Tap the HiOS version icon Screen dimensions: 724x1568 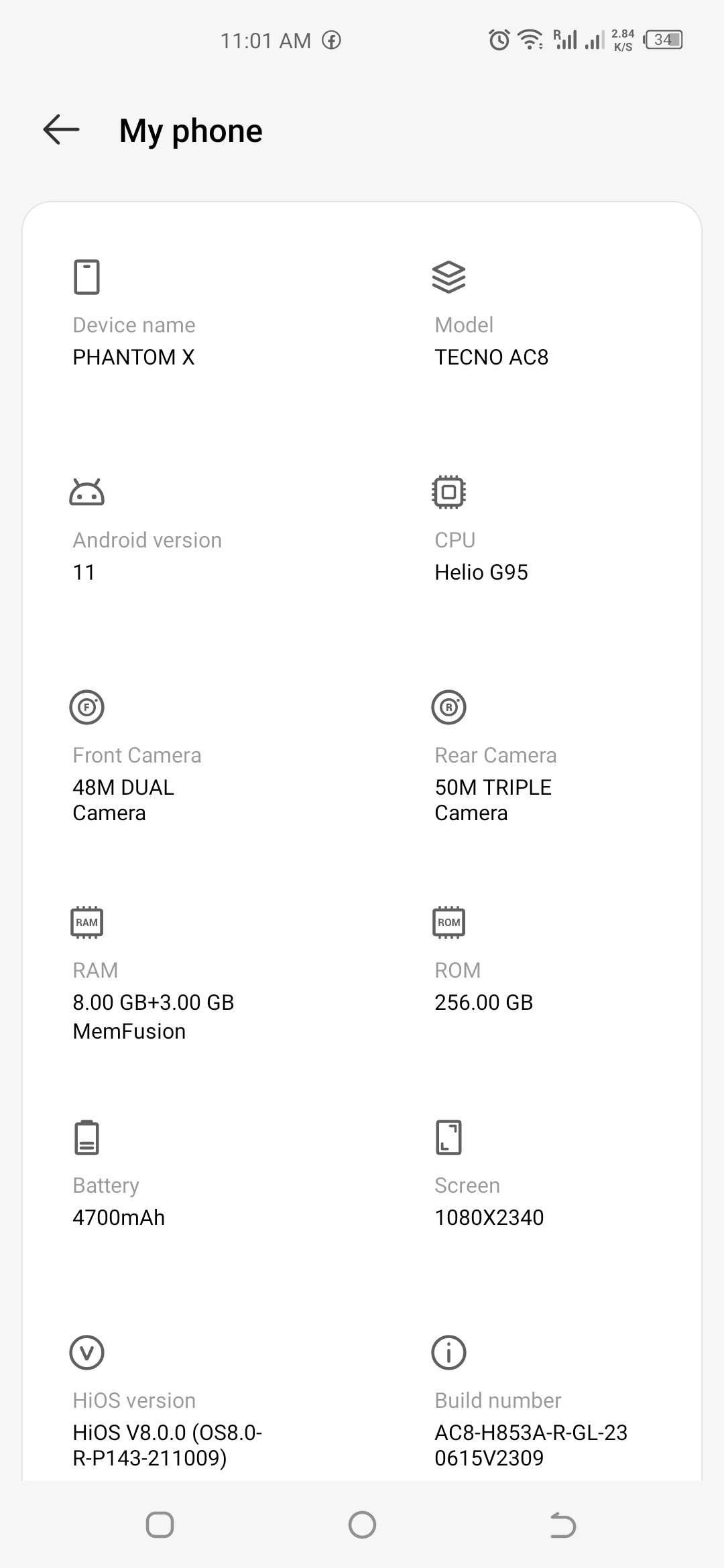(x=86, y=1352)
